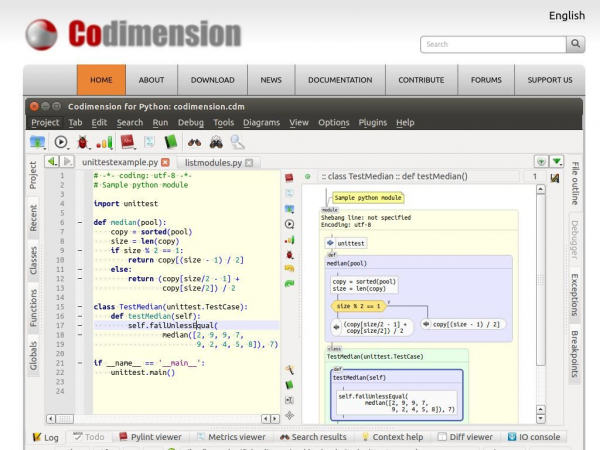This screenshot has height=450, width=600.
Task: Click the testMedian(self) diagram box
Action: tap(396, 395)
